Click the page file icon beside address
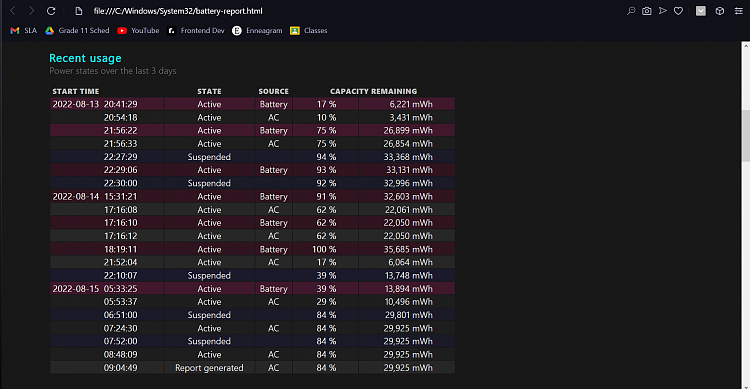Viewport: 750px width, 389px height. pyautogui.click(x=79, y=11)
